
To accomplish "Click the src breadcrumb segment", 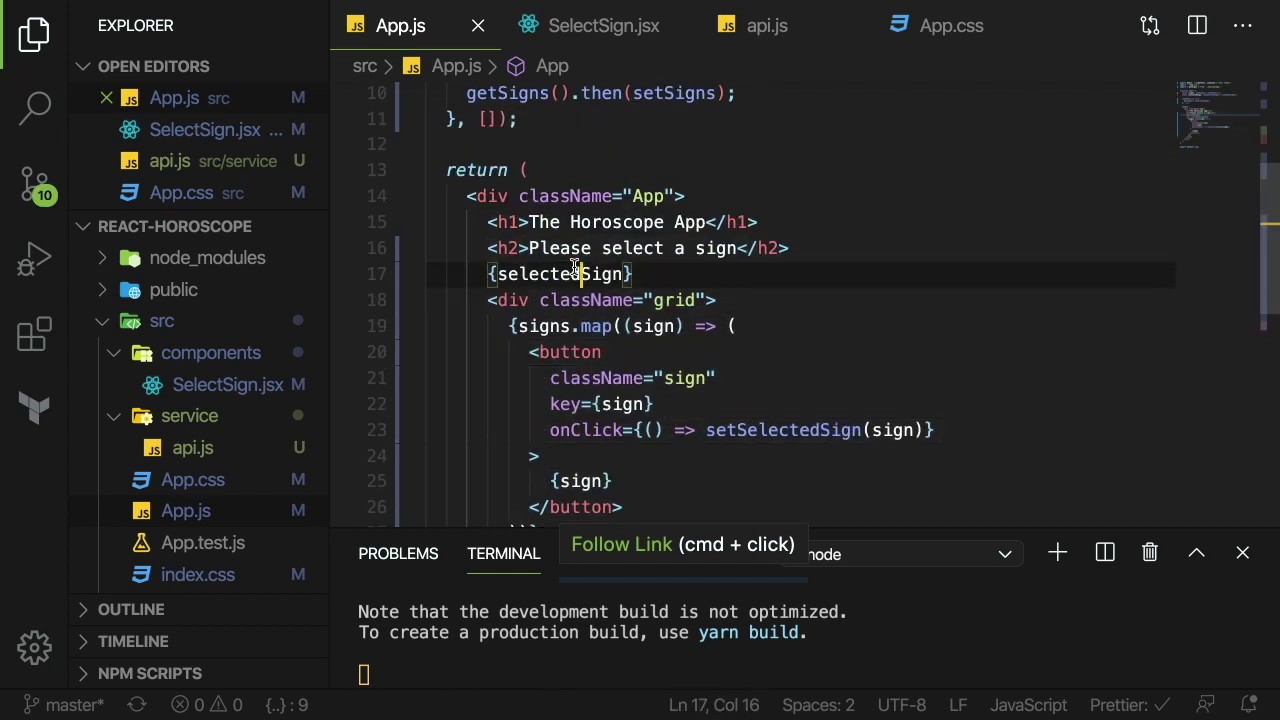I will click(364, 66).
